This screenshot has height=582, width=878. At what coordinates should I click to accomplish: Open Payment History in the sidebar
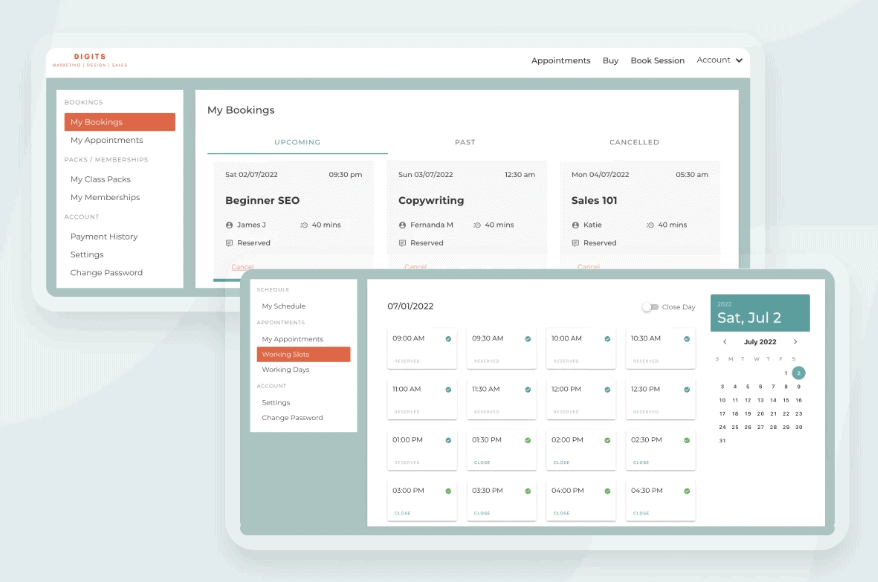point(104,236)
